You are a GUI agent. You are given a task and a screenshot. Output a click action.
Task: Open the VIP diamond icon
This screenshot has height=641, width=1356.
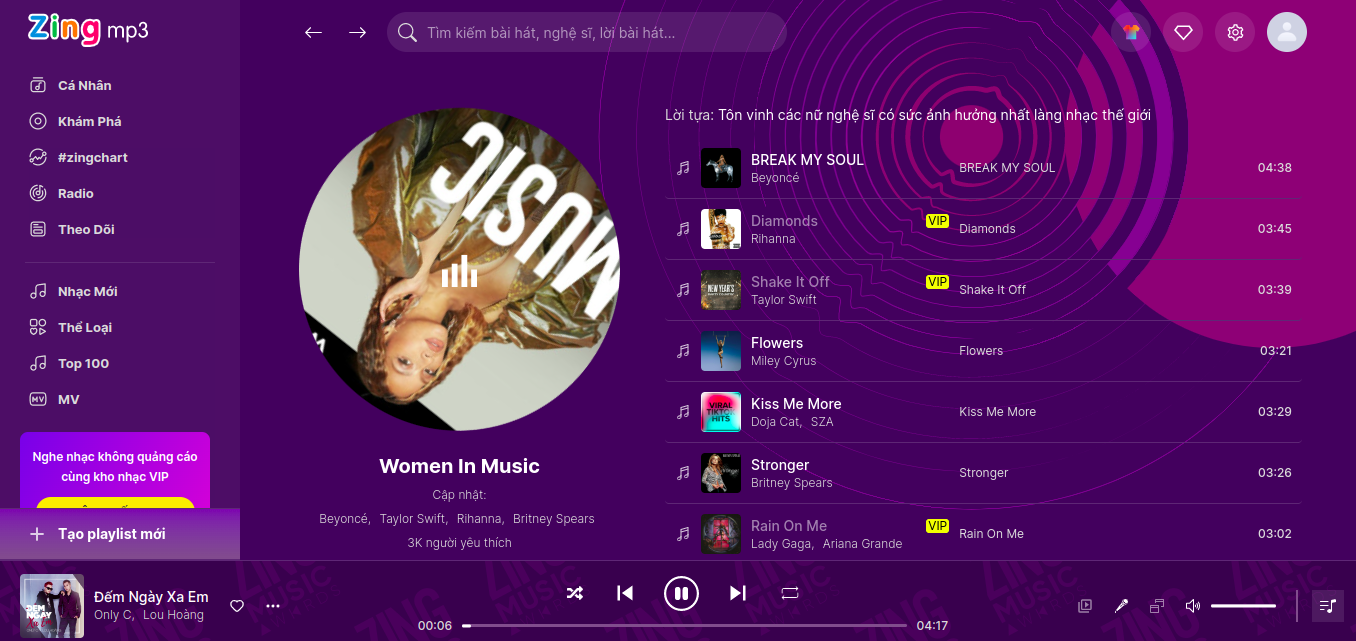coord(1183,32)
